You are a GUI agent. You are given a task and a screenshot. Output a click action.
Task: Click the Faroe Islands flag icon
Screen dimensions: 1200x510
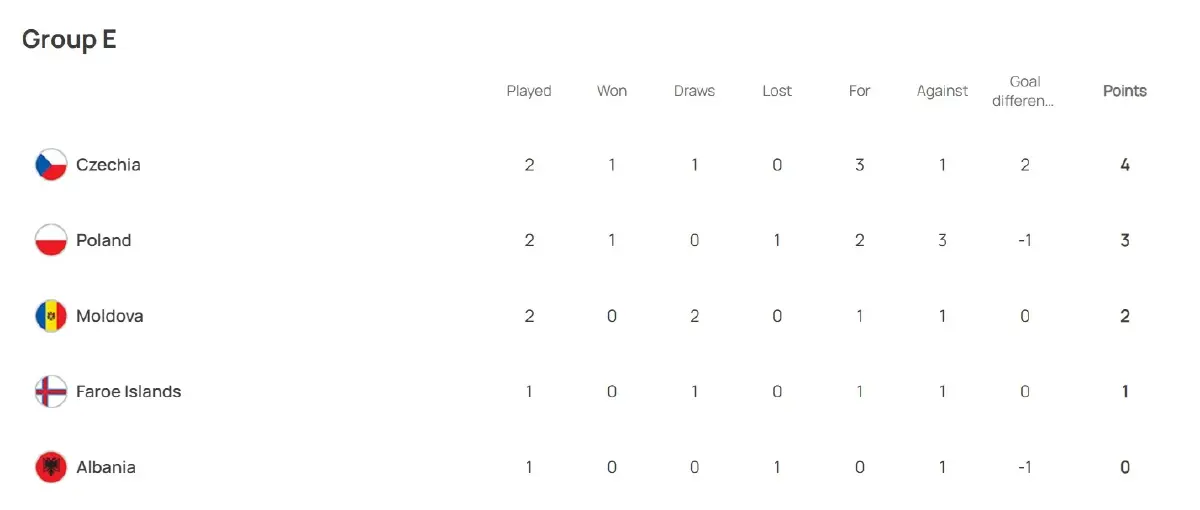[51, 392]
